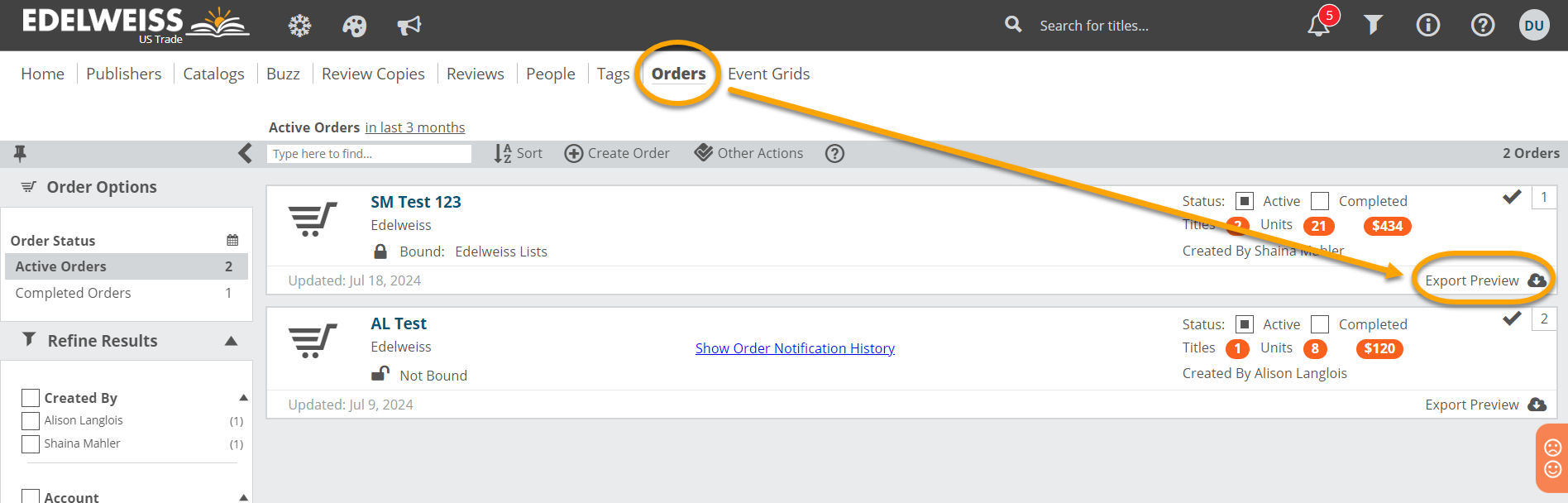The image size is (1568, 503).
Task: Click help icon next to Other Actions
Action: (x=835, y=153)
